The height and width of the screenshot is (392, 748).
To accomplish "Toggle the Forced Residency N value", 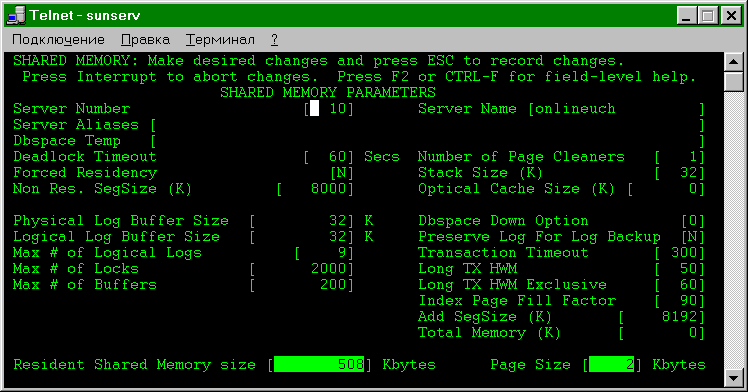I will 342,173.
